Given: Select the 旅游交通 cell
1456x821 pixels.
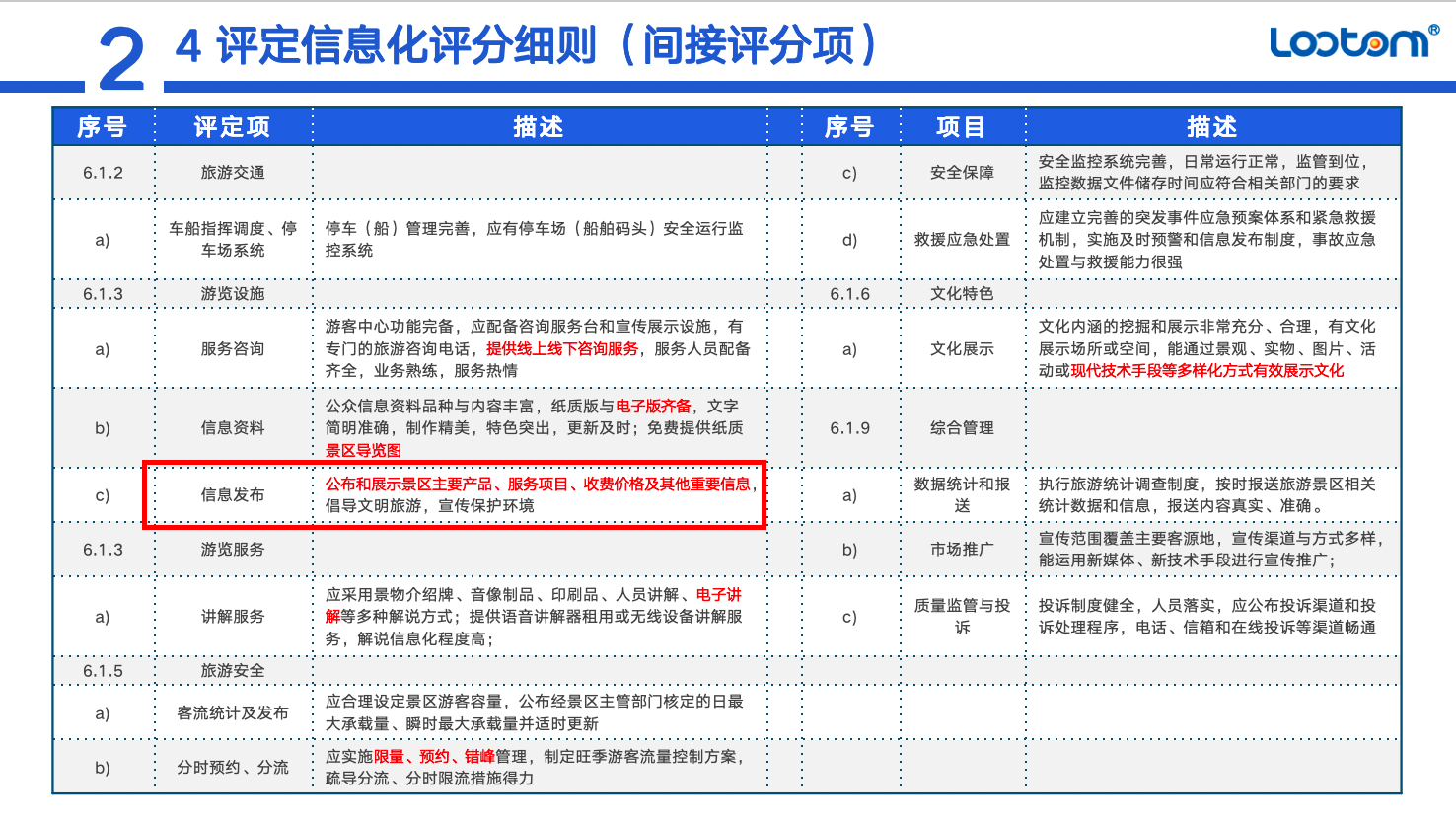Looking at the screenshot, I should (x=233, y=173).
